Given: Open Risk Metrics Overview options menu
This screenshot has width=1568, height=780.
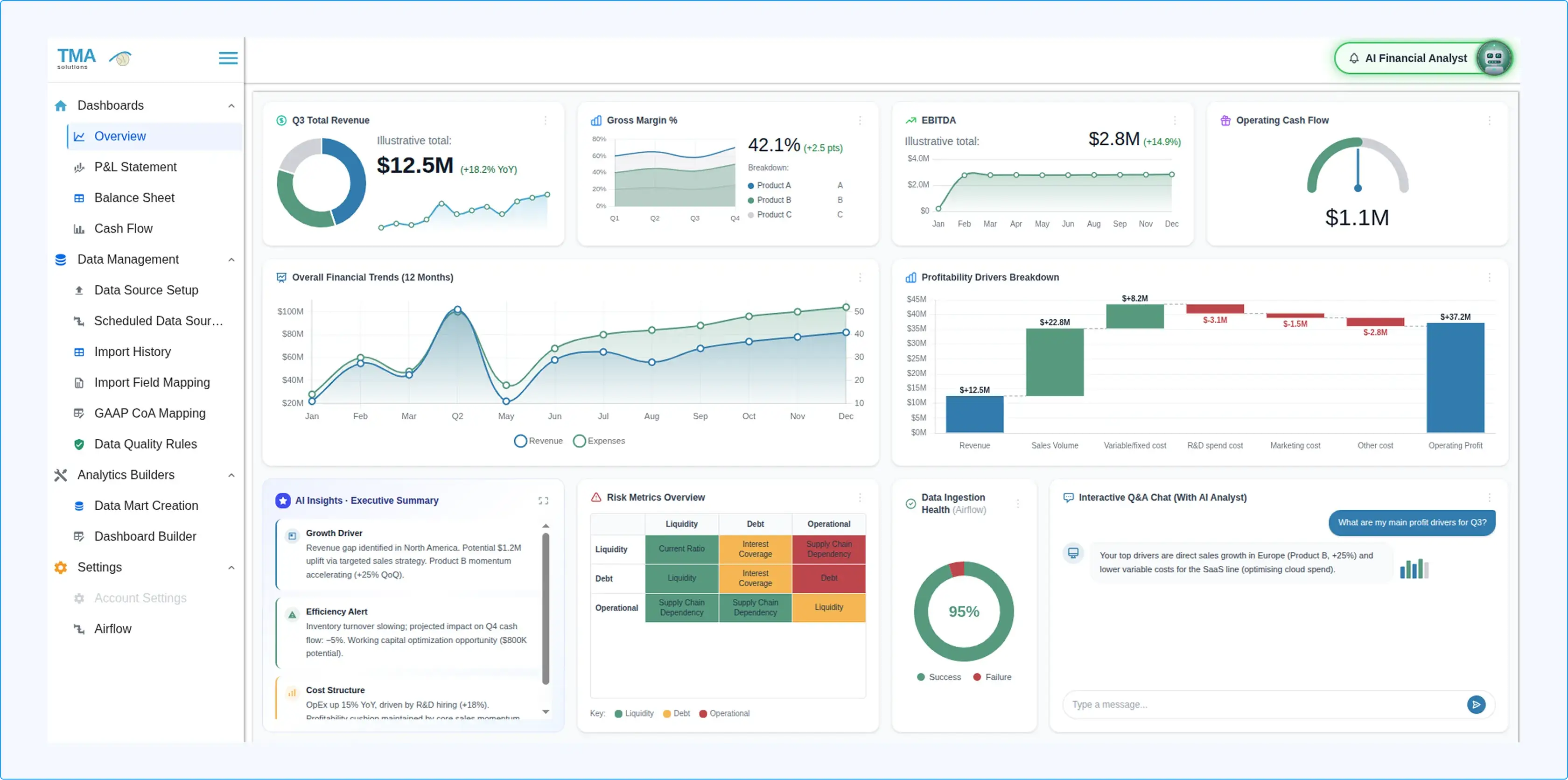Looking at the screenshot, I should click(860, 498).
